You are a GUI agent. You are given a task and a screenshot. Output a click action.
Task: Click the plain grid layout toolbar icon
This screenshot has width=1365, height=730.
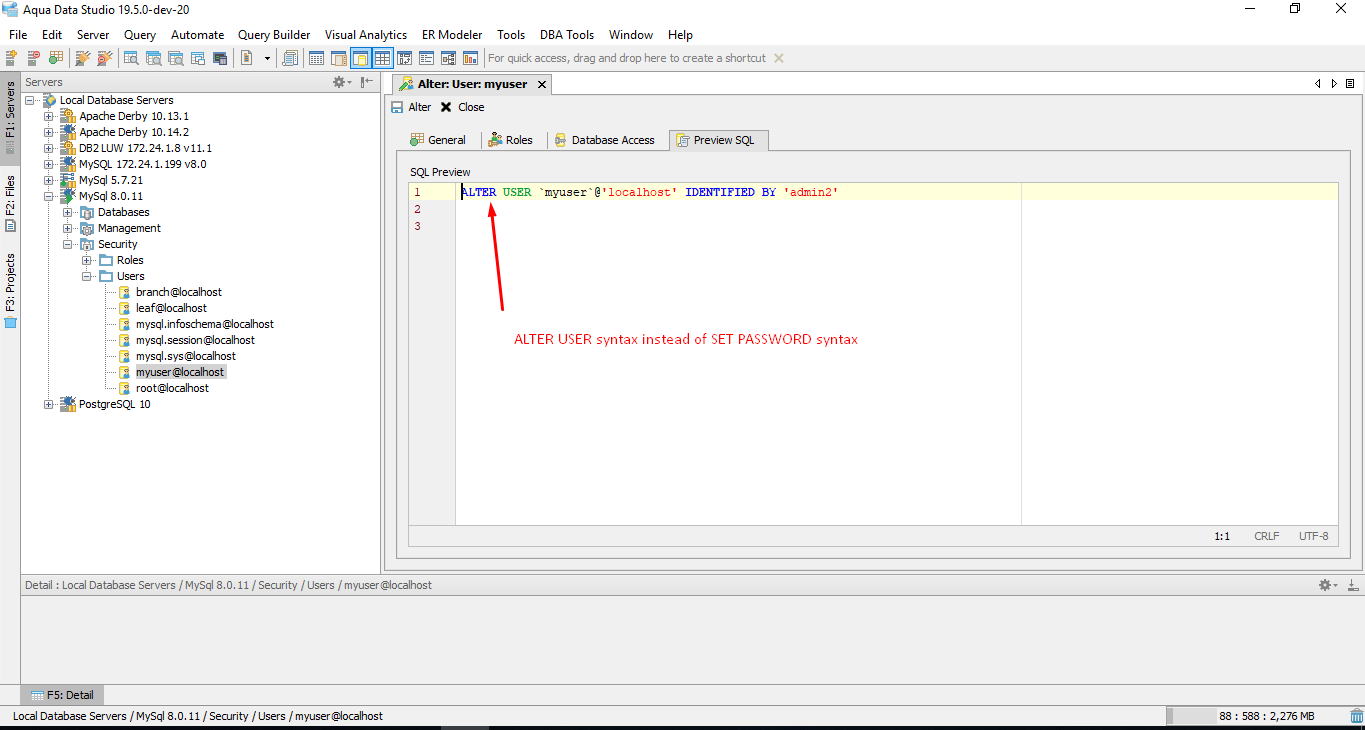pos(316,58)
